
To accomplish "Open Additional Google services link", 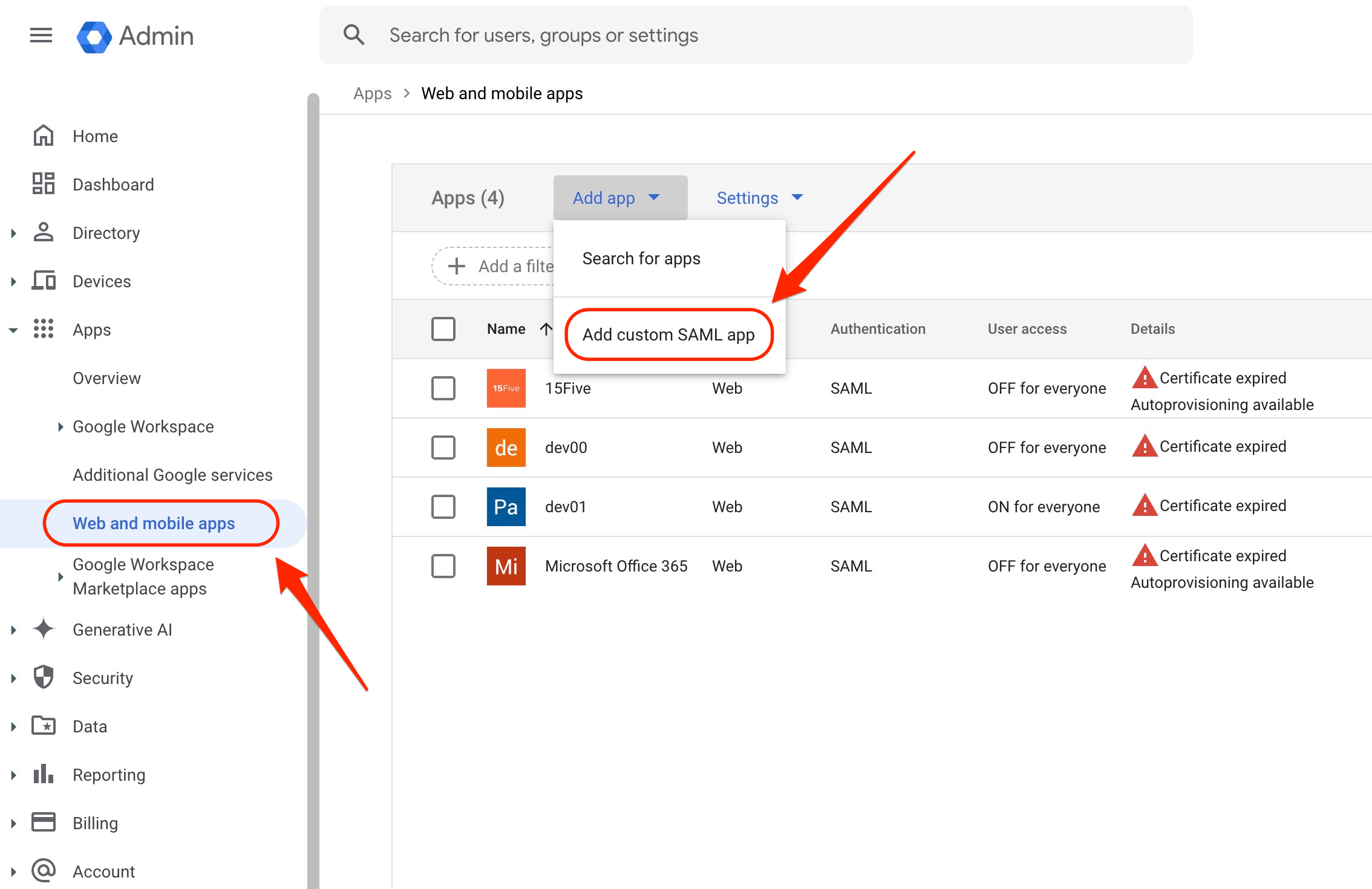I will [172, 475].
